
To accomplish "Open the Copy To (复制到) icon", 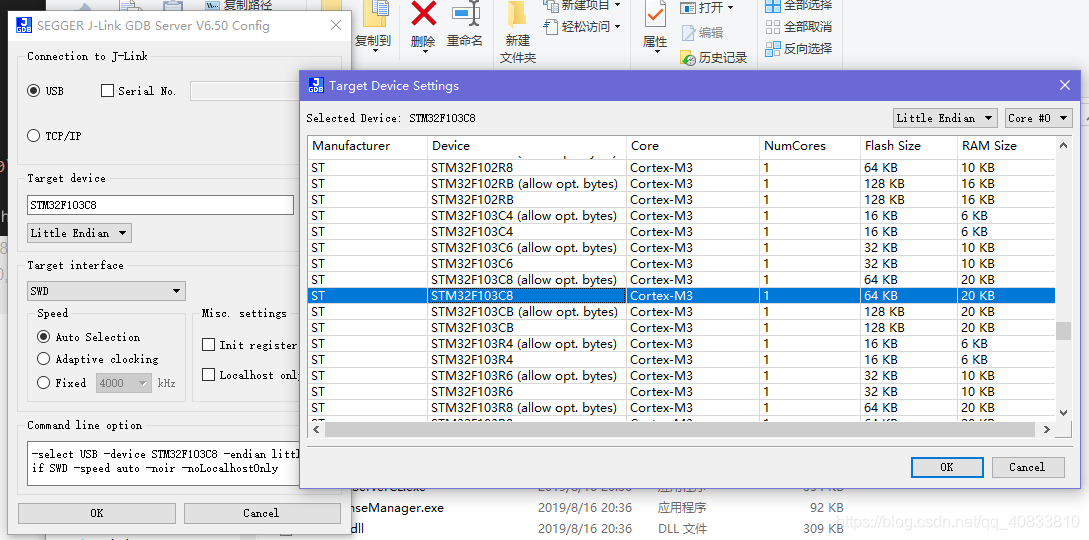I will (x=378, y=14).
